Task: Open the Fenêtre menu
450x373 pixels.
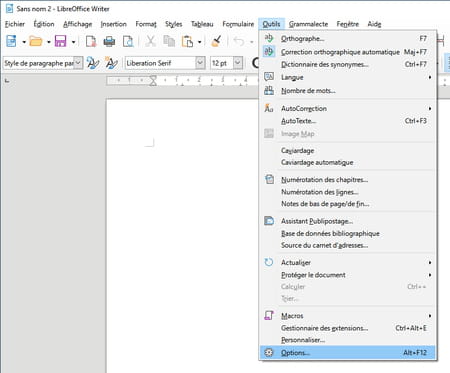Action: [348, 24]
